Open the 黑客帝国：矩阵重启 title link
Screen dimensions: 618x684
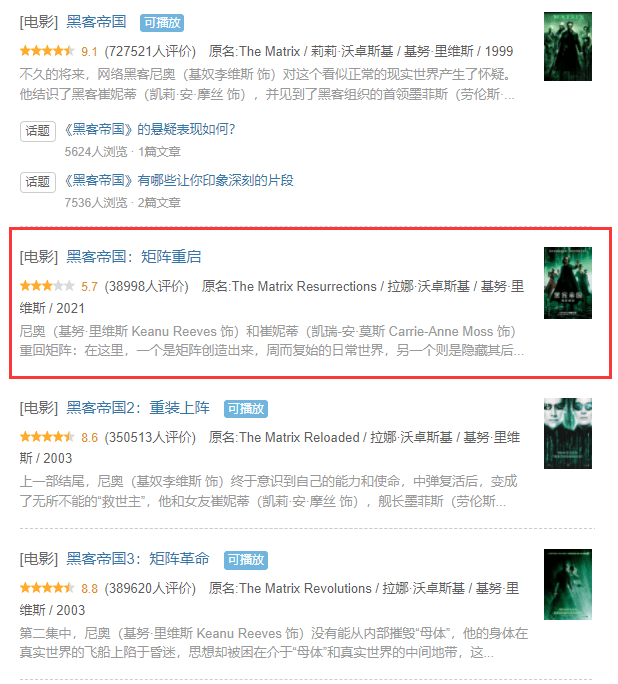[x=133, y=256]
